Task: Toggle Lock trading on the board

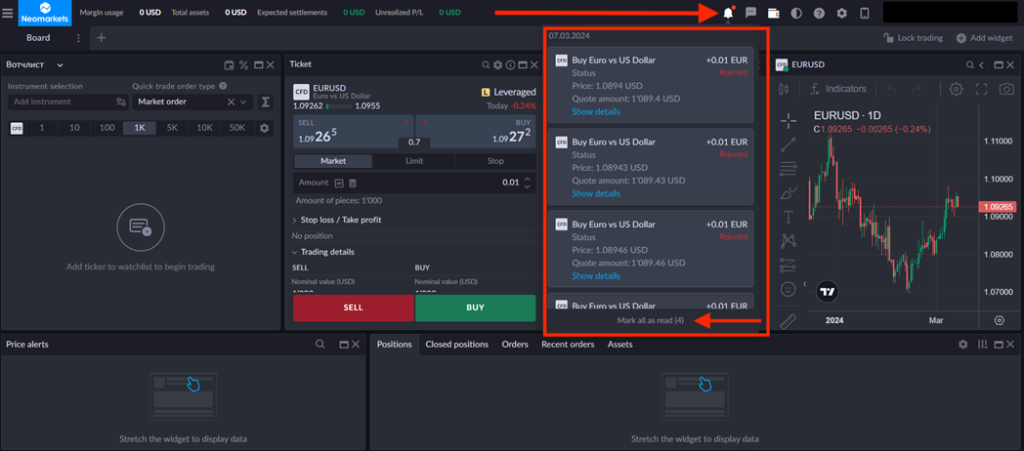Action: tap(913, 38)
